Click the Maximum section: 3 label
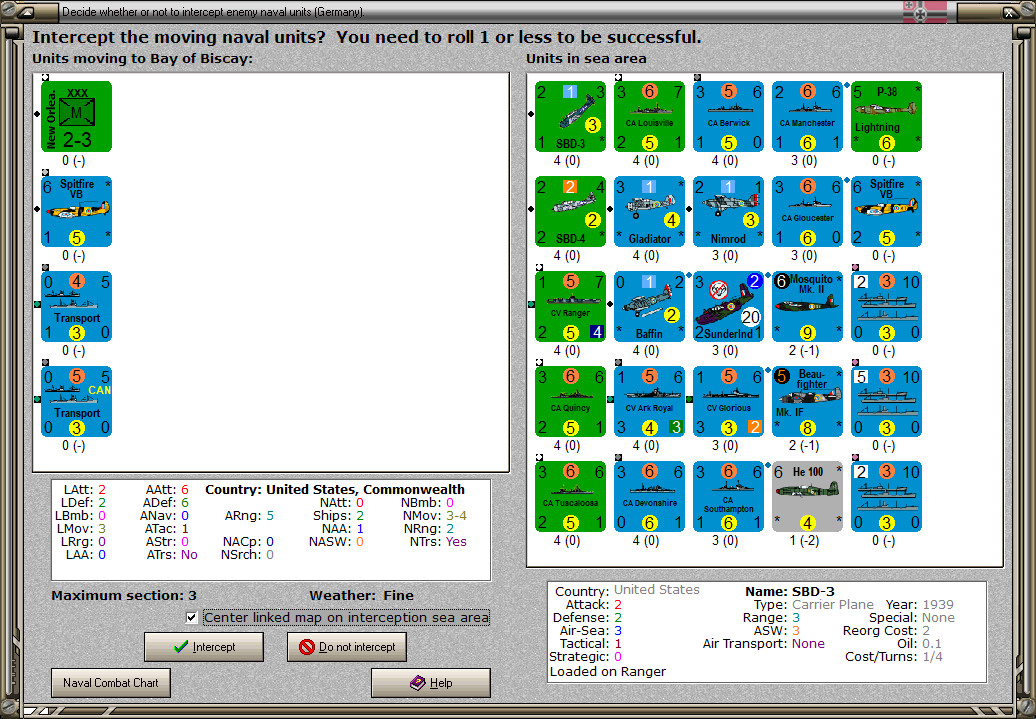Viewport: 1036px width, 719px height. coord(124,595)
